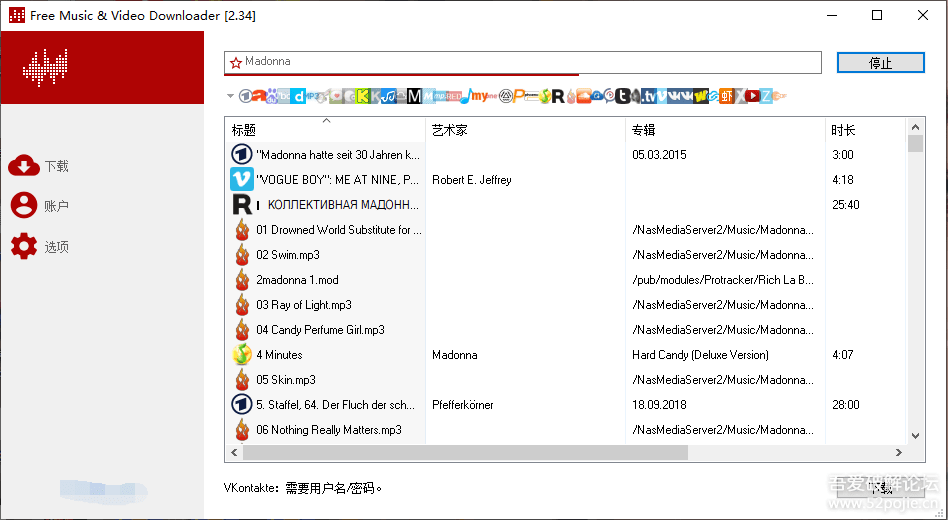
Task: Click vertical scrollbar down arrow
Action: coord(915,435)
